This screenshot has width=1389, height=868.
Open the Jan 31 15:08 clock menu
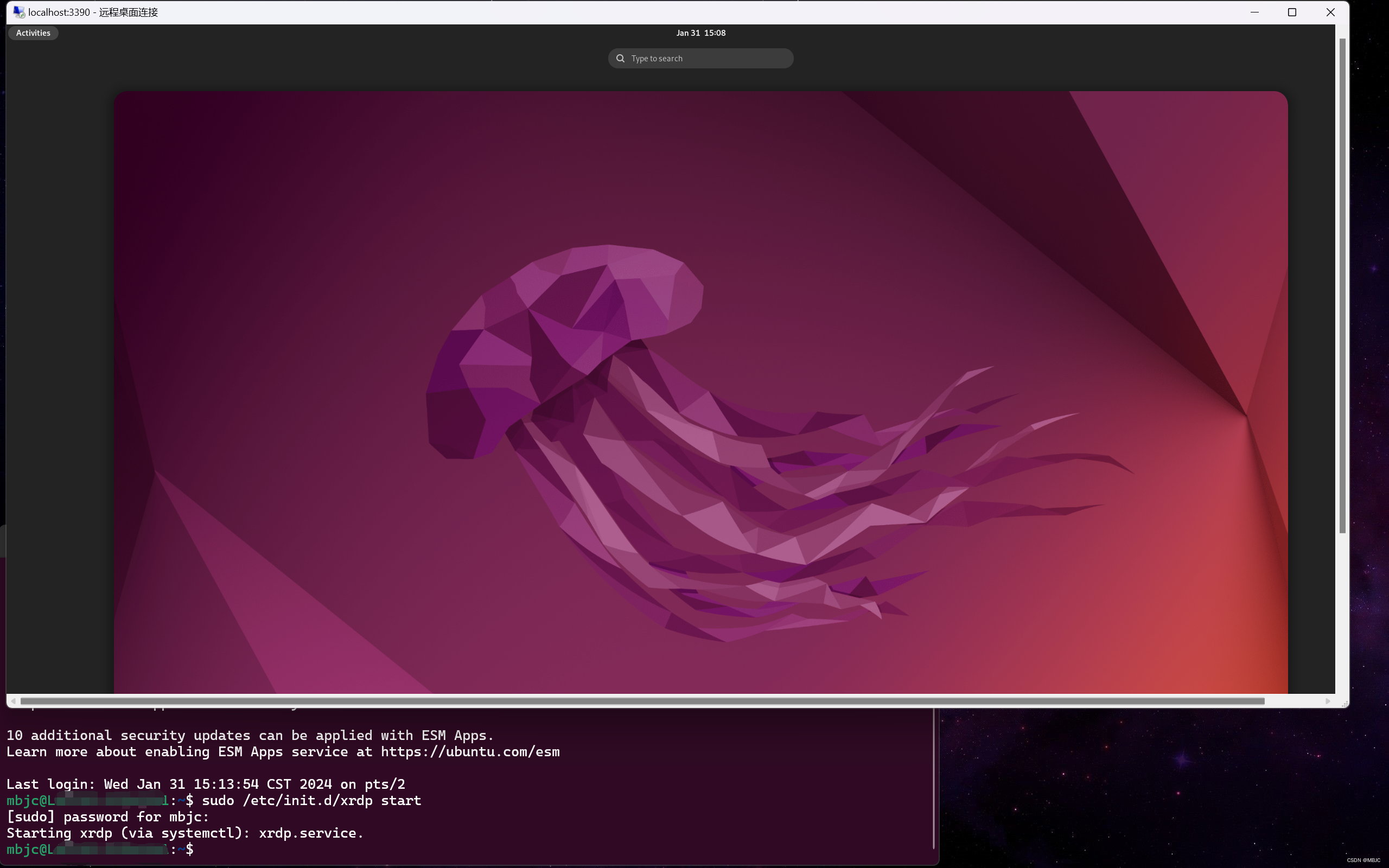(700, 33)
